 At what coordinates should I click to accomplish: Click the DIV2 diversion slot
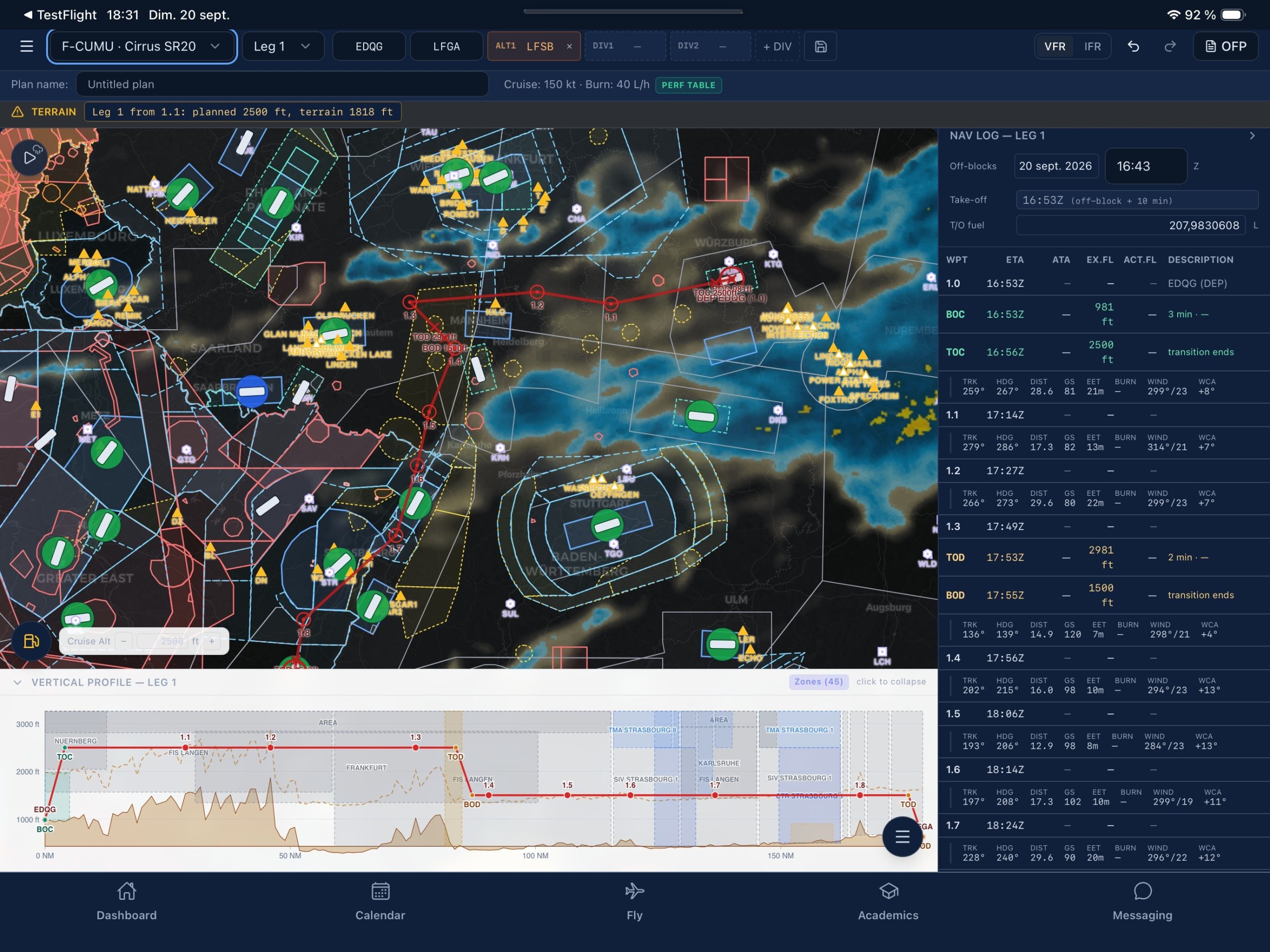pos(709,47)
